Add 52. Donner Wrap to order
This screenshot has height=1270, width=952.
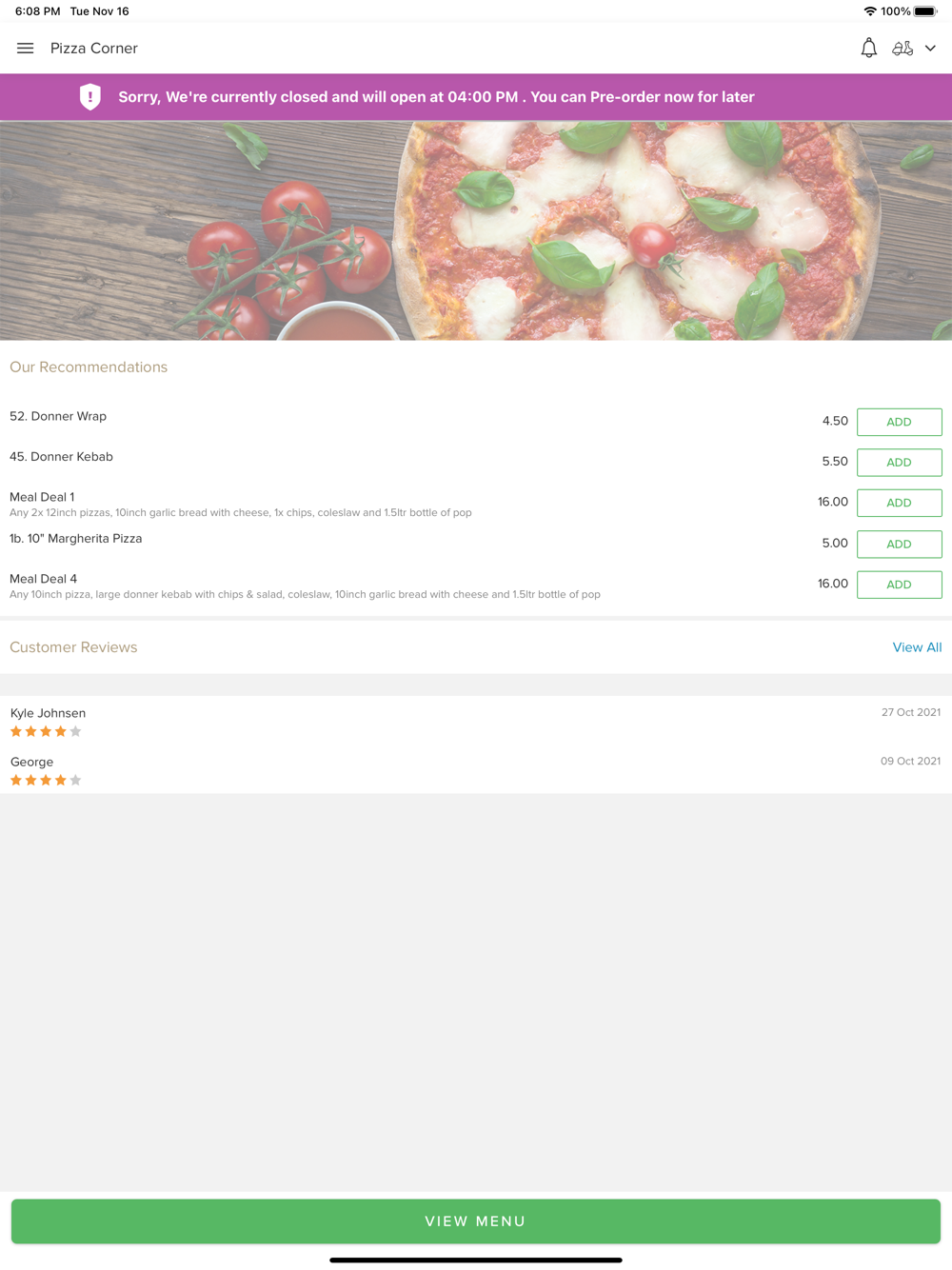point(899,422)
